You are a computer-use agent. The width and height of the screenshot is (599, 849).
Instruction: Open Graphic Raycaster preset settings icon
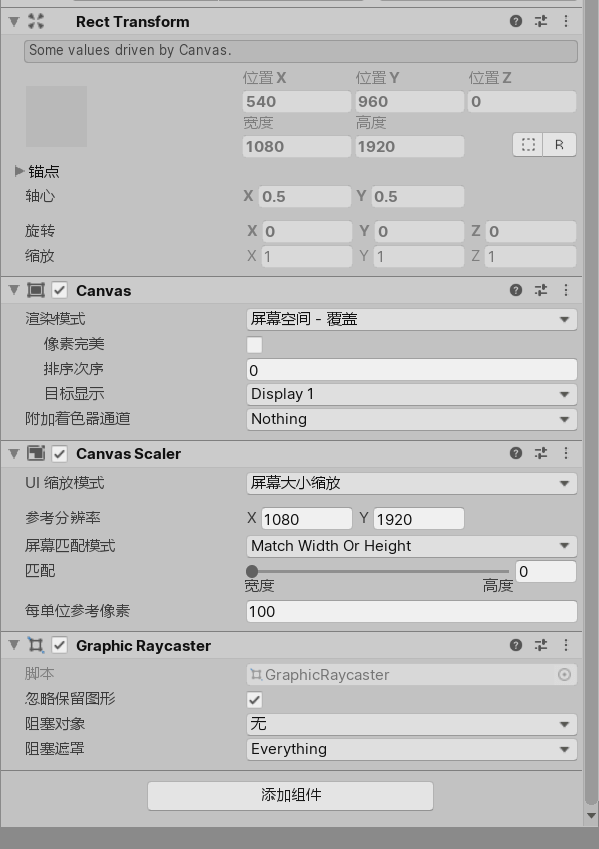pos(541,645)
